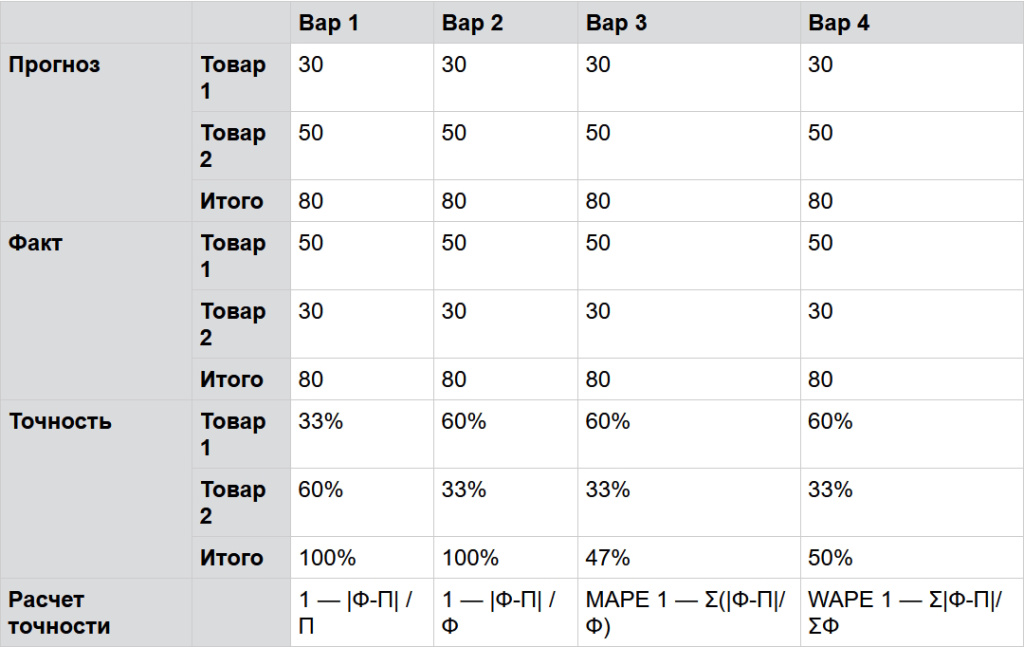Click the 47% total cell in Вар 3
Viewport: 1024px width, 647px height.
pos(606,558)
